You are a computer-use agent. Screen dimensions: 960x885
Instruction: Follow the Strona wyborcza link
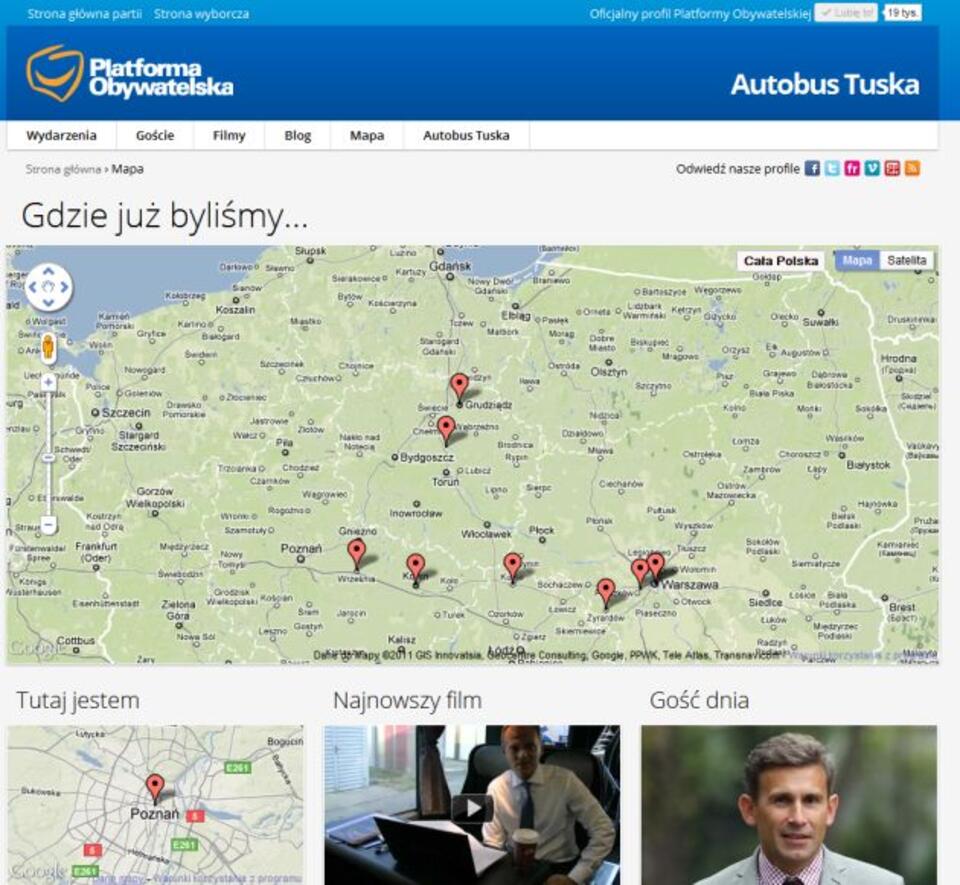click(x=201, y=13)
